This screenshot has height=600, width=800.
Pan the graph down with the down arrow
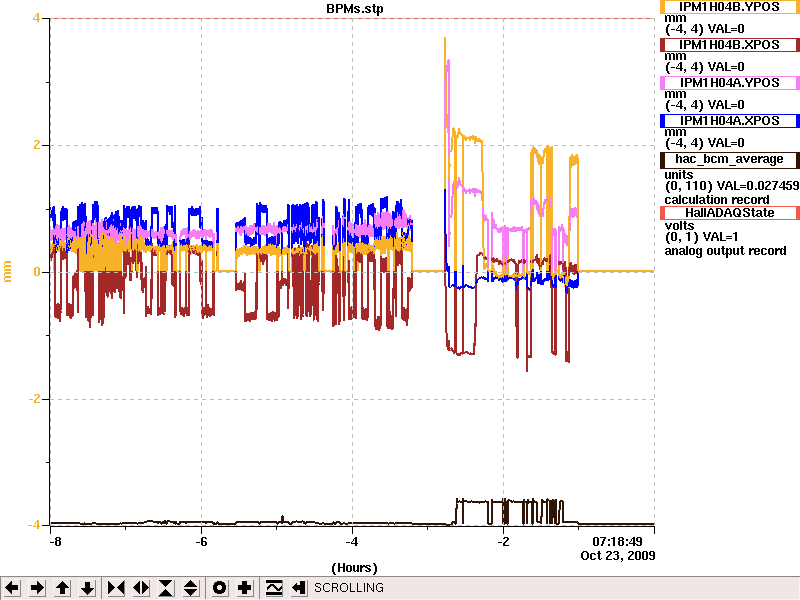click(x=88, y=588)
